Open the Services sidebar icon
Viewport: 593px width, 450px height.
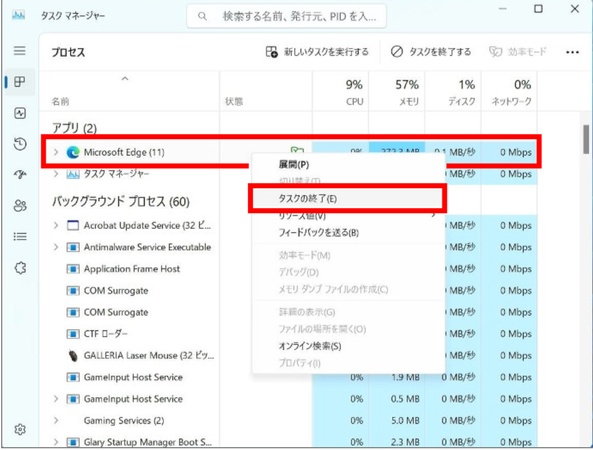tap(20, 268)
